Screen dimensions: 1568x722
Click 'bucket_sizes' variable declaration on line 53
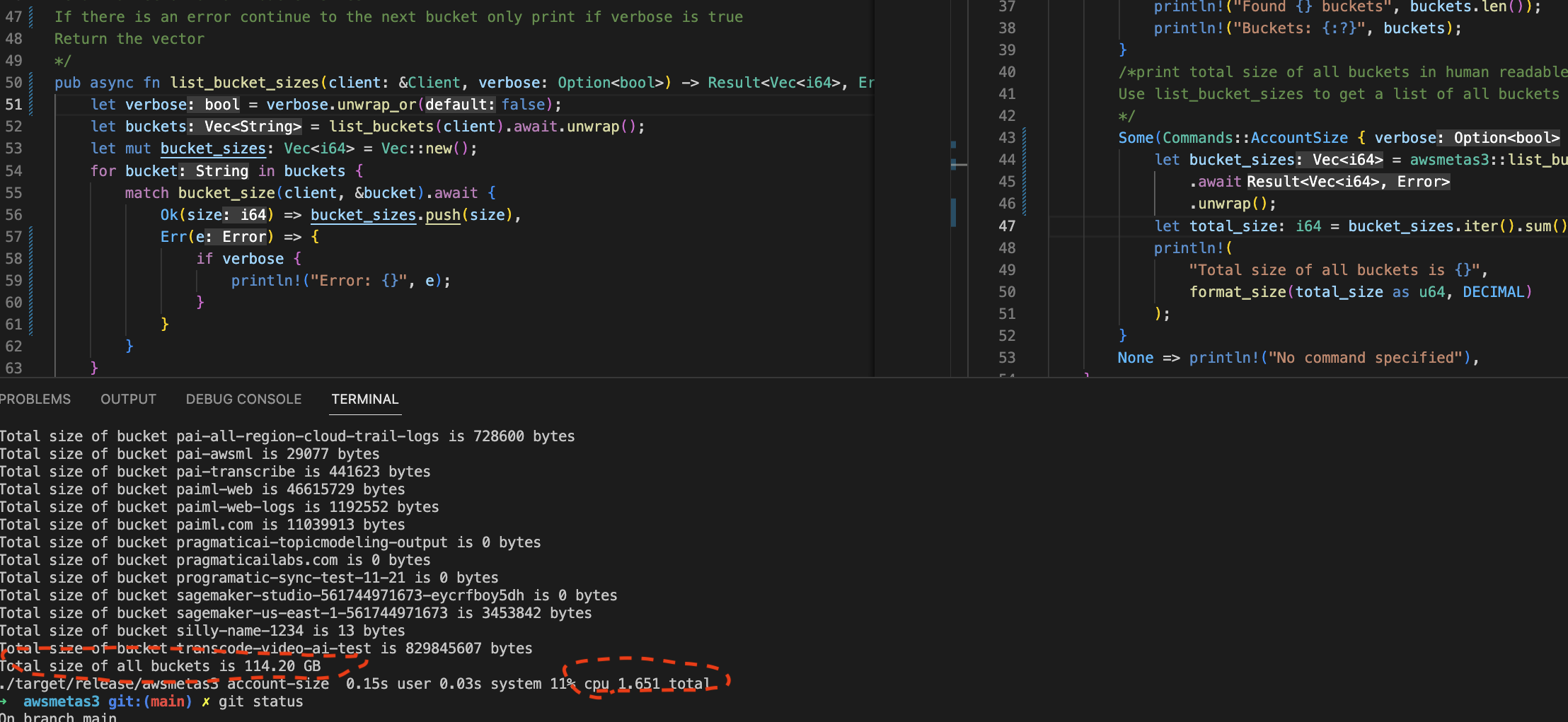tap(213, 148)
